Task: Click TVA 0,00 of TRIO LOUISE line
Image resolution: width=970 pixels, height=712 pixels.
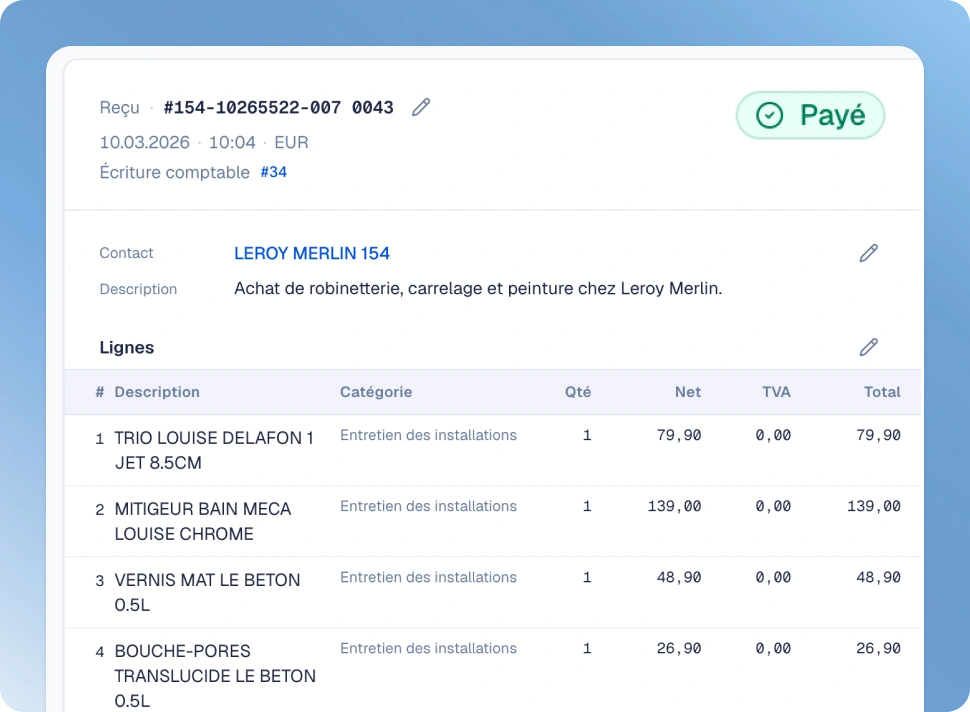Action: pos(773,435)
